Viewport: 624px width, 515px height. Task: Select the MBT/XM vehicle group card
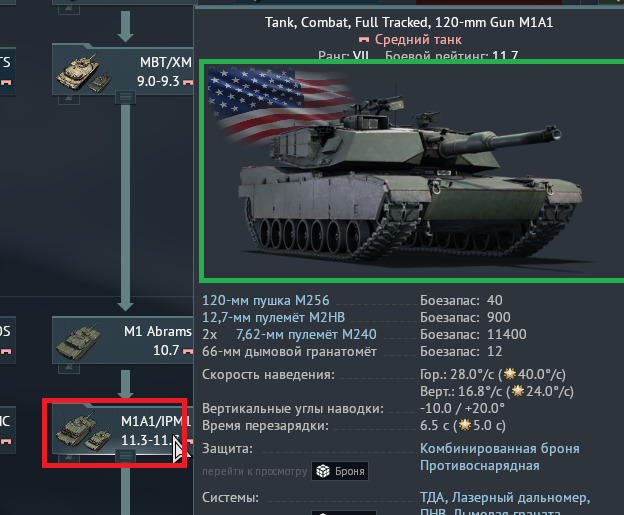click(x=123, y=69)
